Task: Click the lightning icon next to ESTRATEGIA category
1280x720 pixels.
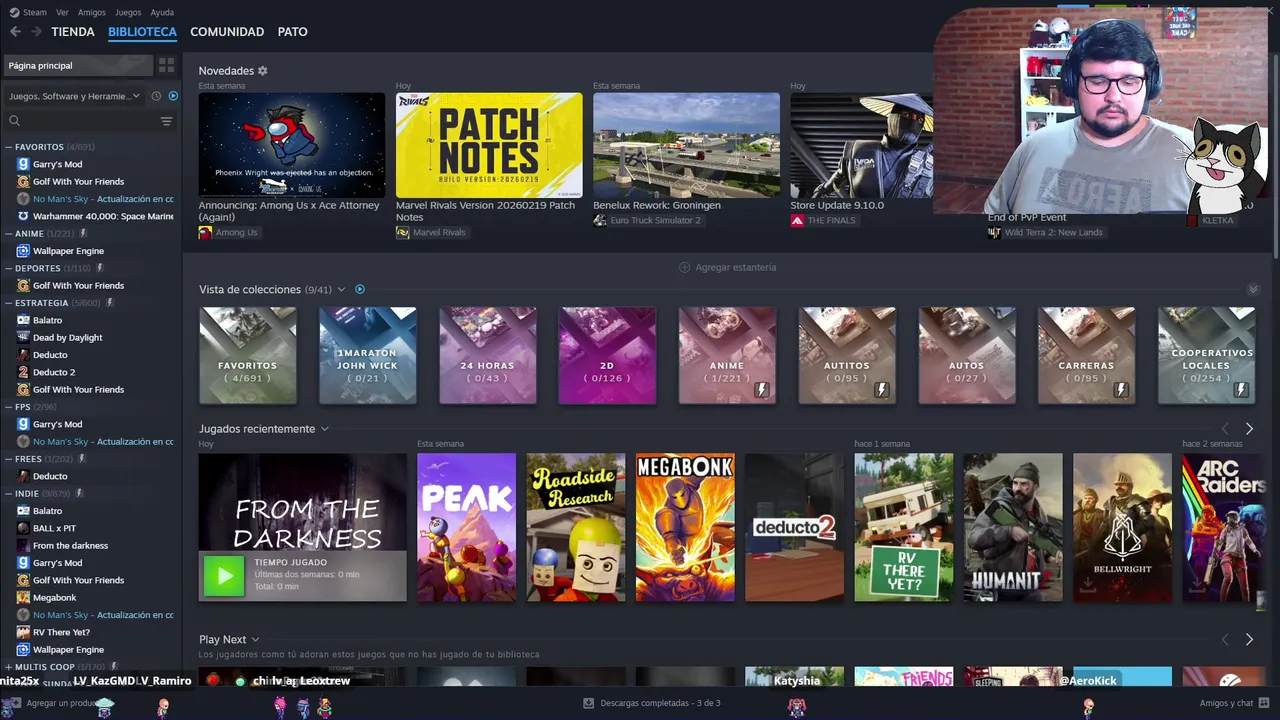Action: click(109, 302)
